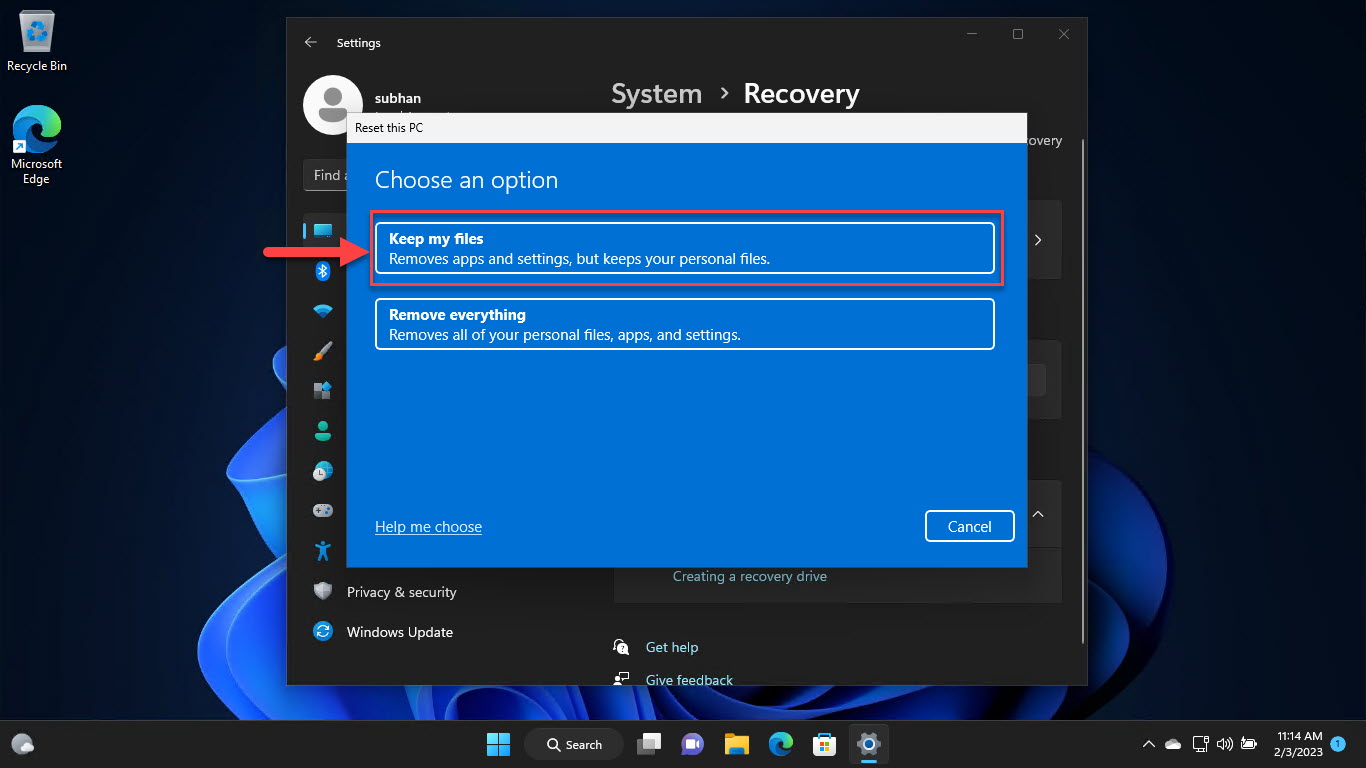Screen dimensions: 1366x768
Task: Navigate to System via the breadcrumb
Action: 656,93
